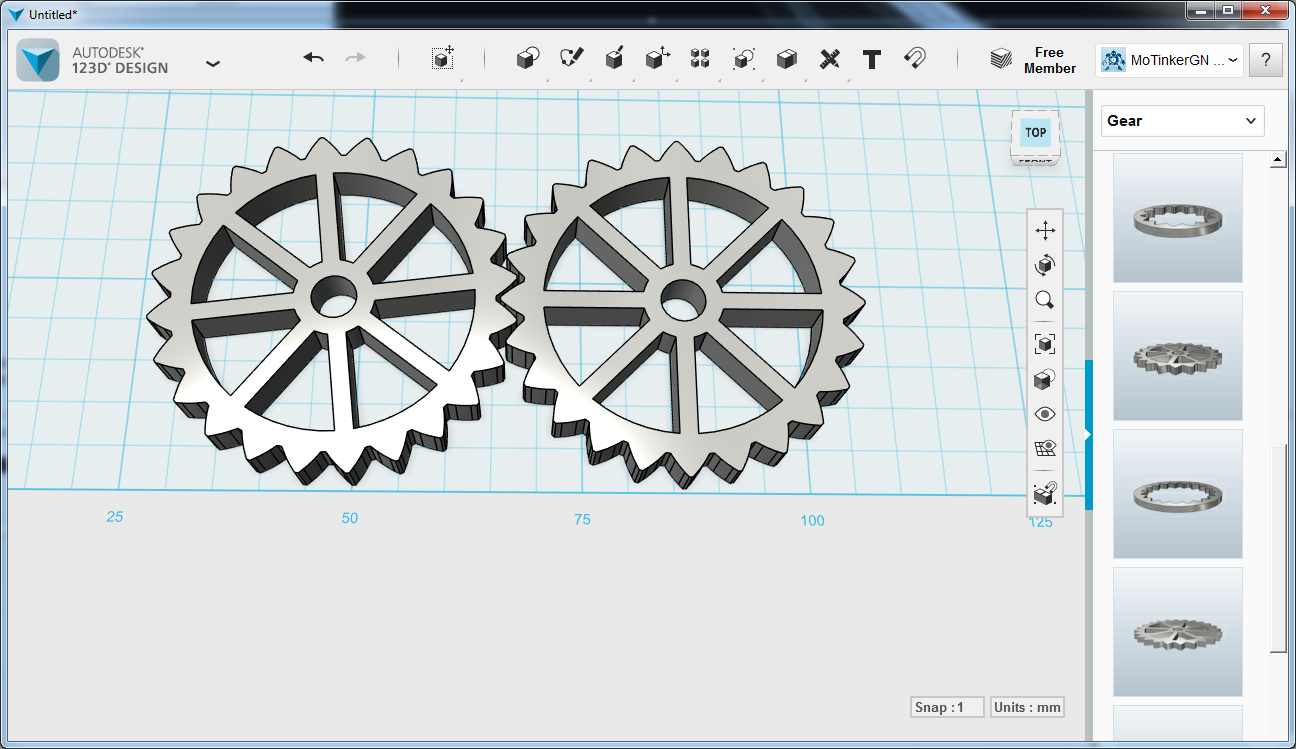Select the Text tool
The image size is (1296, 749).
(872, 59)
